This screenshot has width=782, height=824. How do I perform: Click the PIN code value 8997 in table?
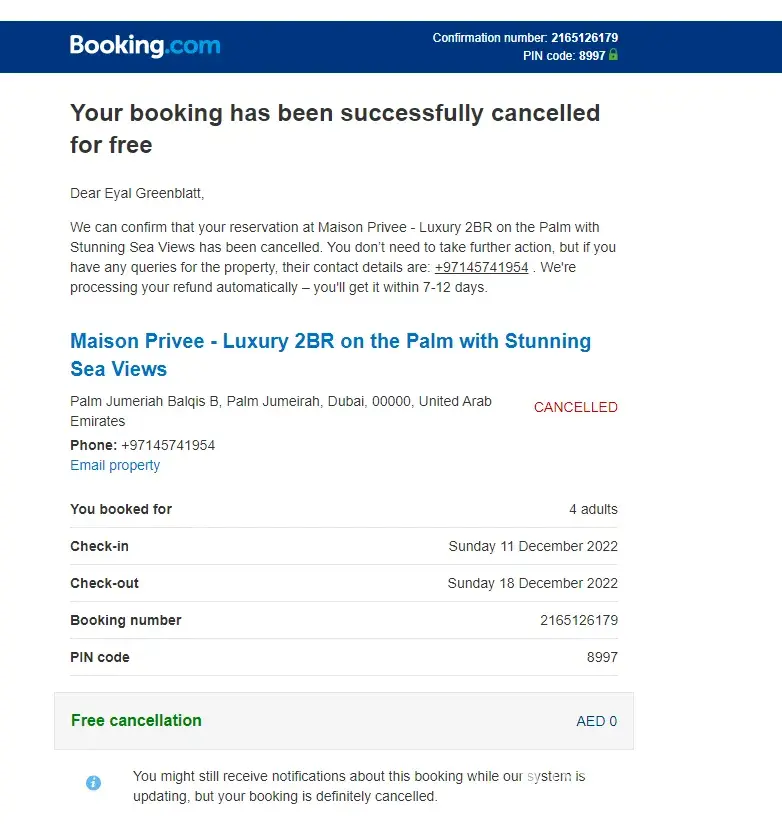click(x=602, y=657)
